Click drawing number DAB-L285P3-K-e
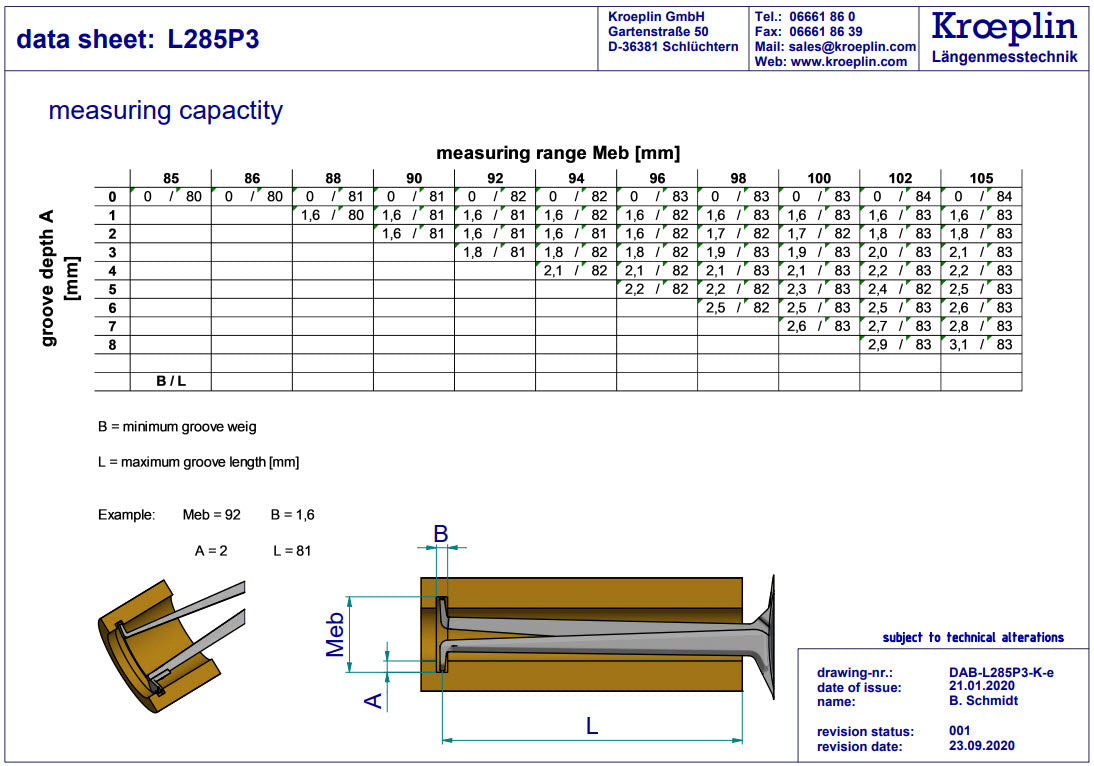The height and width of the screenshot is (766, 1094). 1000,673
